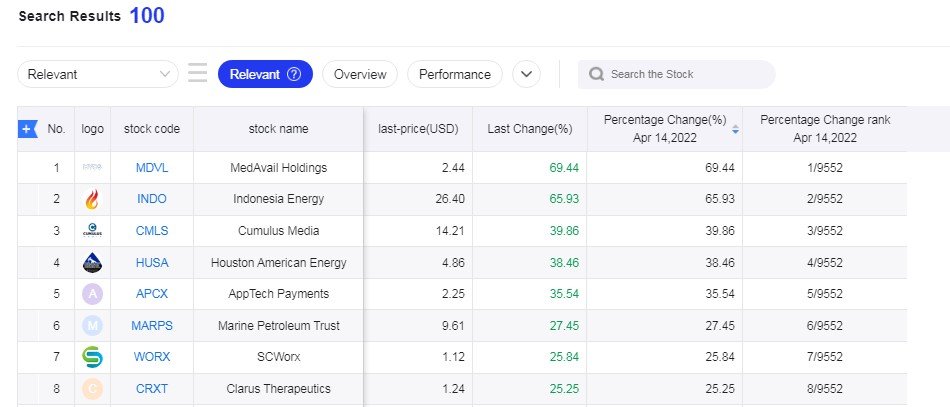Click green Last Change 69.44 value

pyautogui.click(x=564, y=168)
